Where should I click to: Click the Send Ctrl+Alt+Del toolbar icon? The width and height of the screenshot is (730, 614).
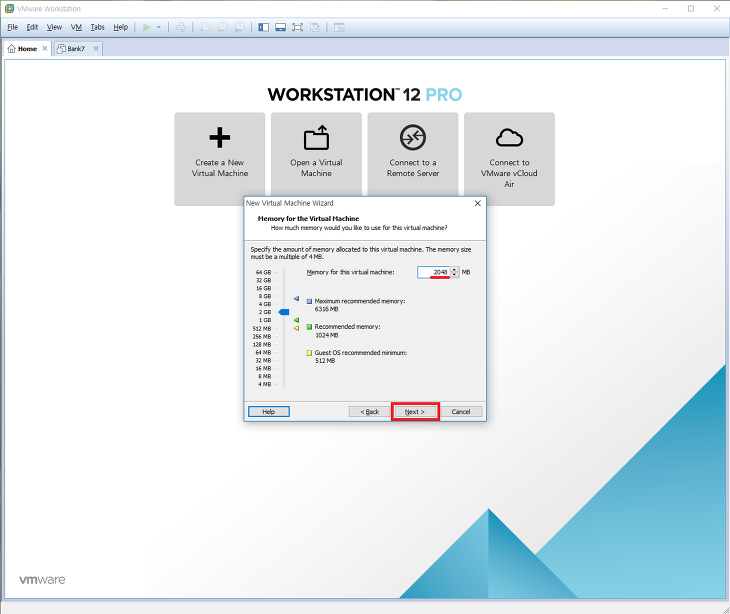[181, 27]
